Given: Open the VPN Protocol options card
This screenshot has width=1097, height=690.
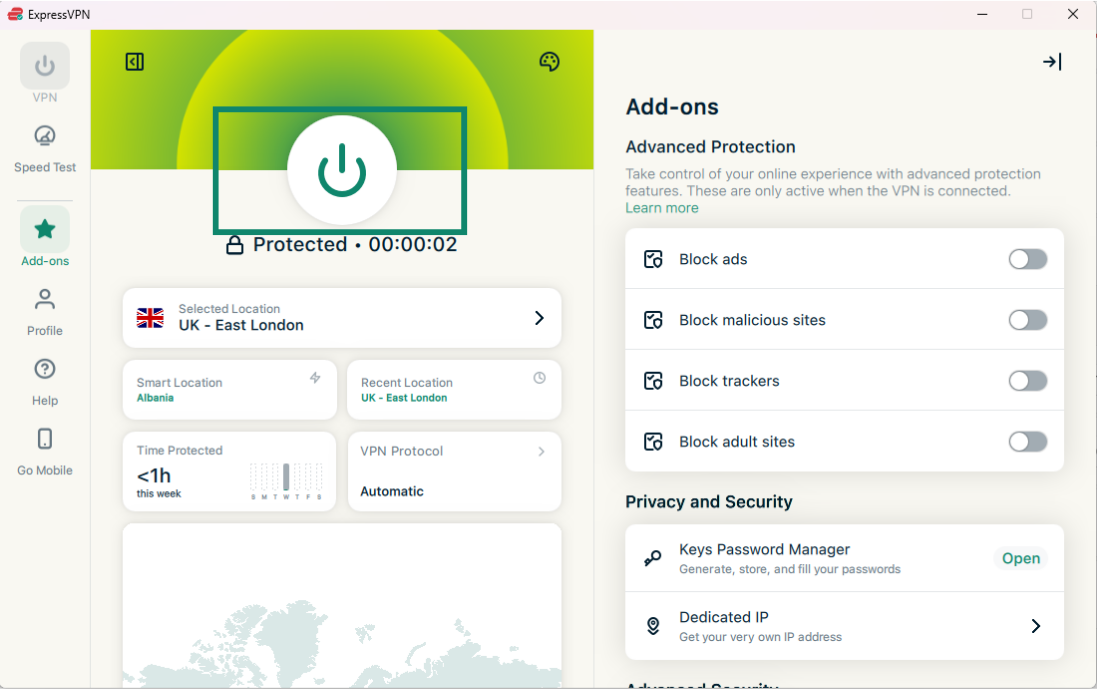Looking at the screenshot, I should [x=454, y=471].
